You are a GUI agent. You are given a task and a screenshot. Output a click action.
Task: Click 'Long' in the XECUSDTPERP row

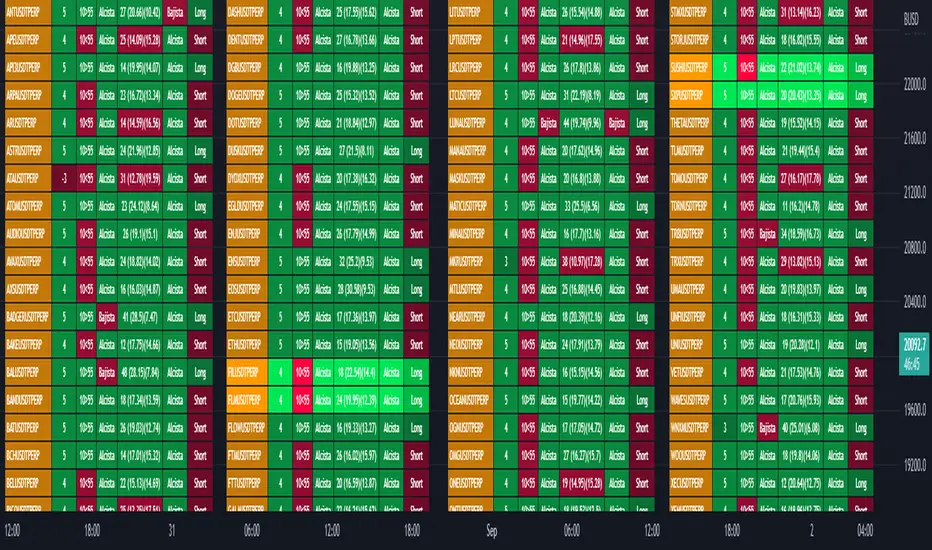[861, 483]
